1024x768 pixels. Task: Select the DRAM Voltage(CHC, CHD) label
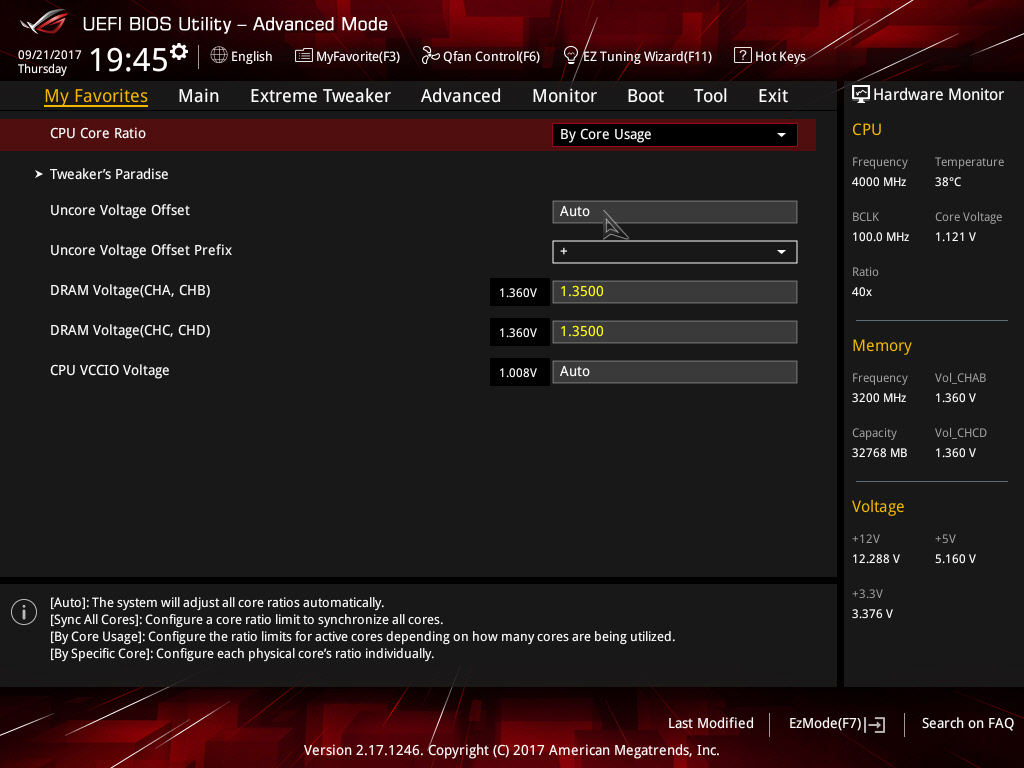click(130, 330)
